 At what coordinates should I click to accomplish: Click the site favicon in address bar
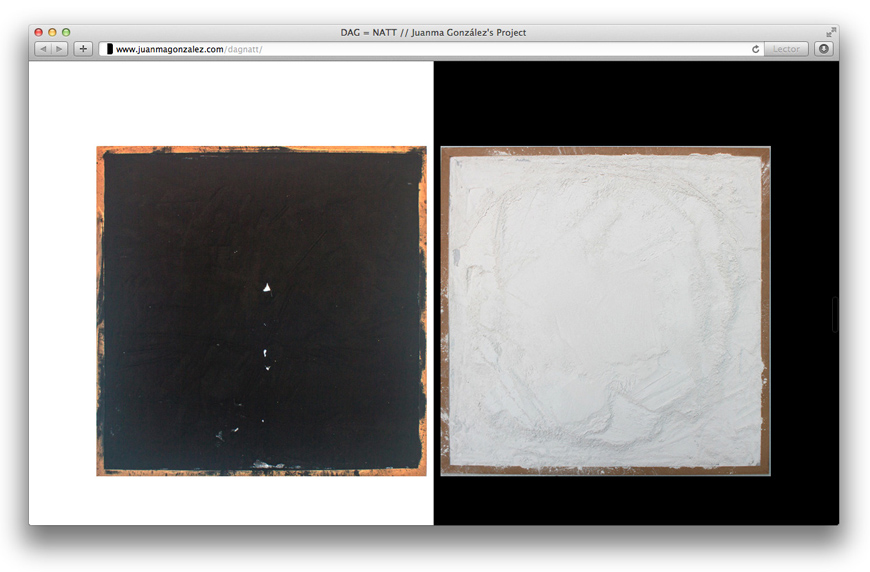coord(110,49)
